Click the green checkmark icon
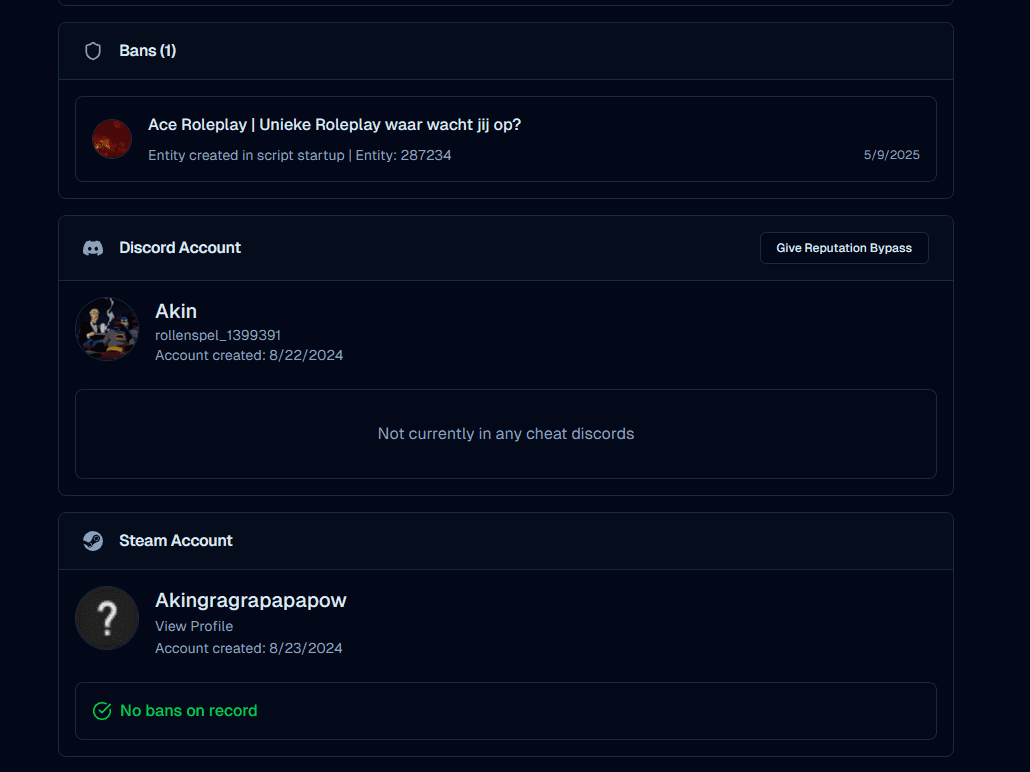 pyautogui.click(x=102, y=711)
